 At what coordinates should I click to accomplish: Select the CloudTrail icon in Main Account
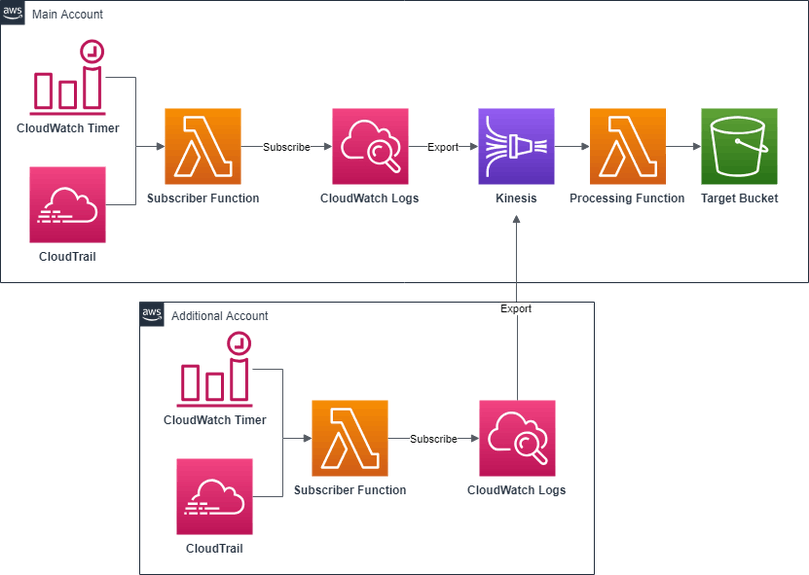(x=68, y=205)
